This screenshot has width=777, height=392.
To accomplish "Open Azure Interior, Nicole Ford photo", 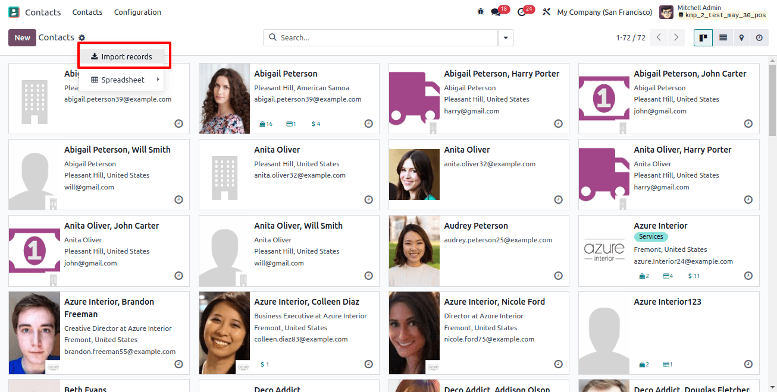I will [x=414, y=333].
